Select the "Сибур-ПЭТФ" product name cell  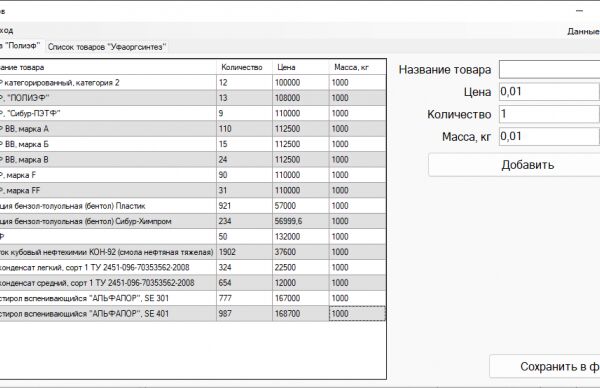(x=108, y=113)
